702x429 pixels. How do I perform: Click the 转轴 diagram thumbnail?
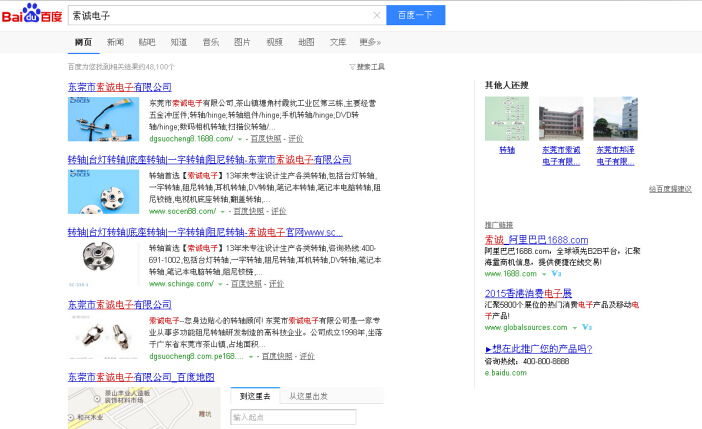[x=507, y=119]
